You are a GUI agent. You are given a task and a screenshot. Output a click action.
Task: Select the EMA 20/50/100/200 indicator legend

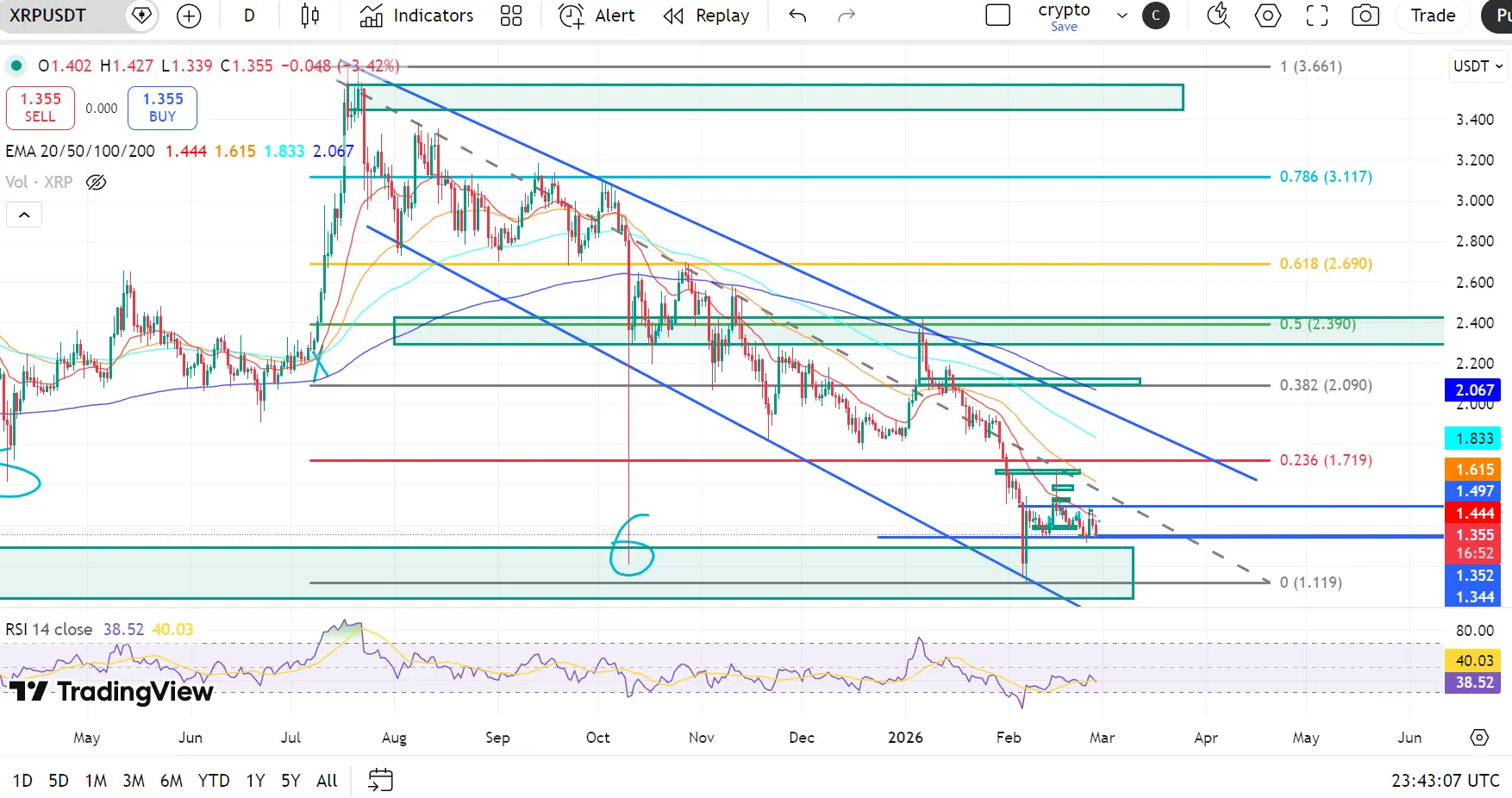(x=80, y=151)
